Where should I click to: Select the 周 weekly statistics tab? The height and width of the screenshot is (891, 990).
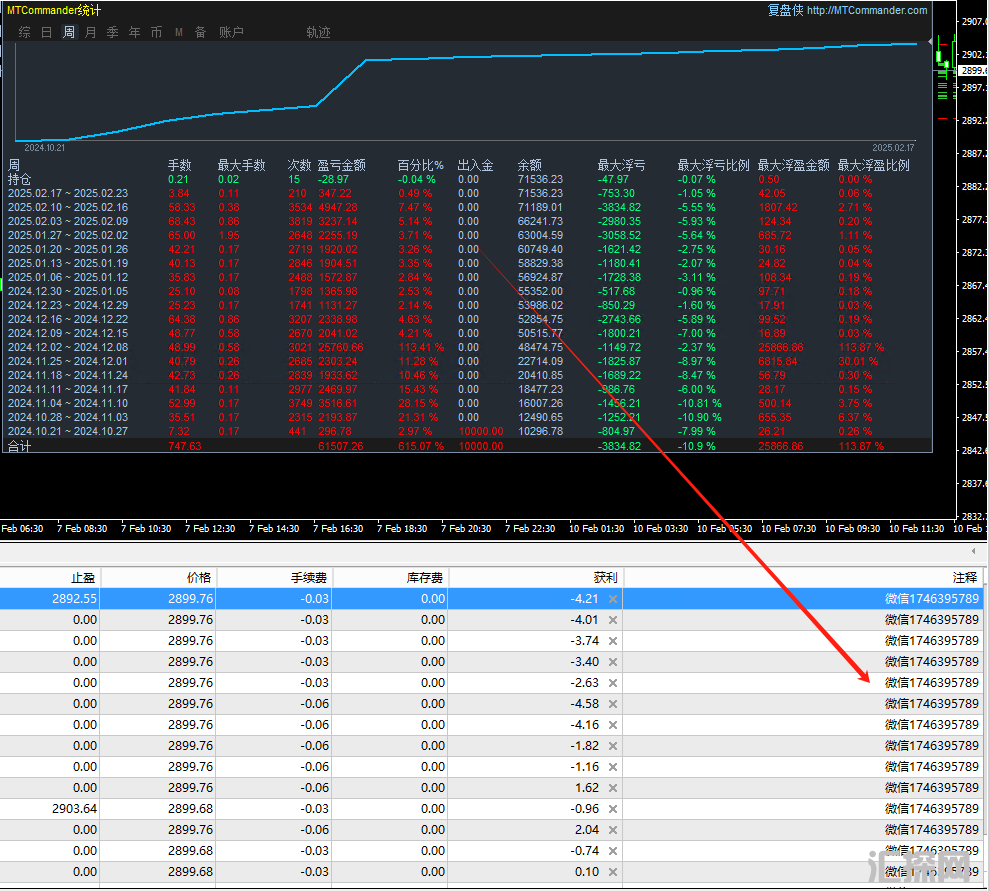(x=69, y=32)
